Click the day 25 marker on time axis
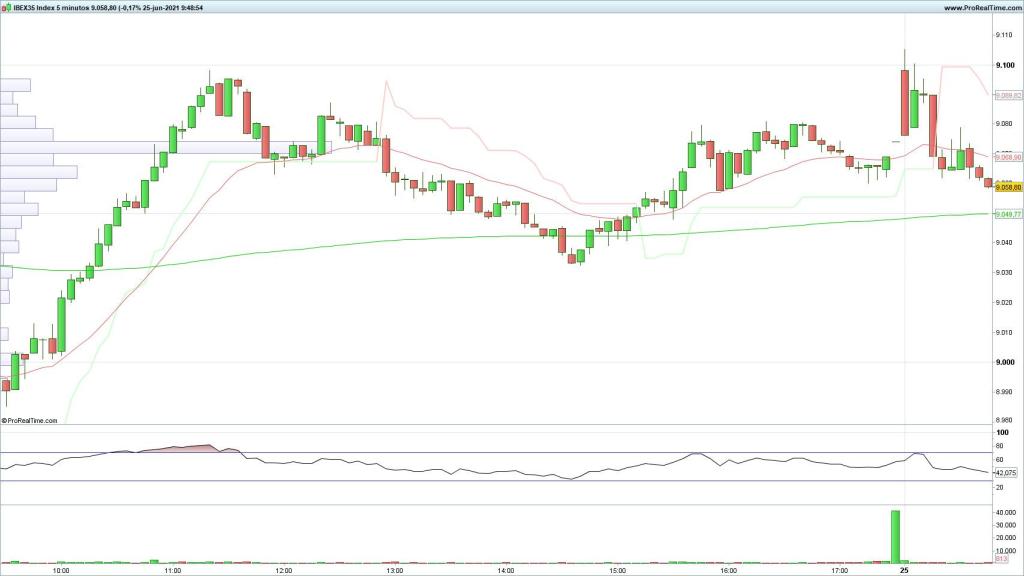Image resolution: width=1024 pixels, height=576 pixels. [904, 570]
